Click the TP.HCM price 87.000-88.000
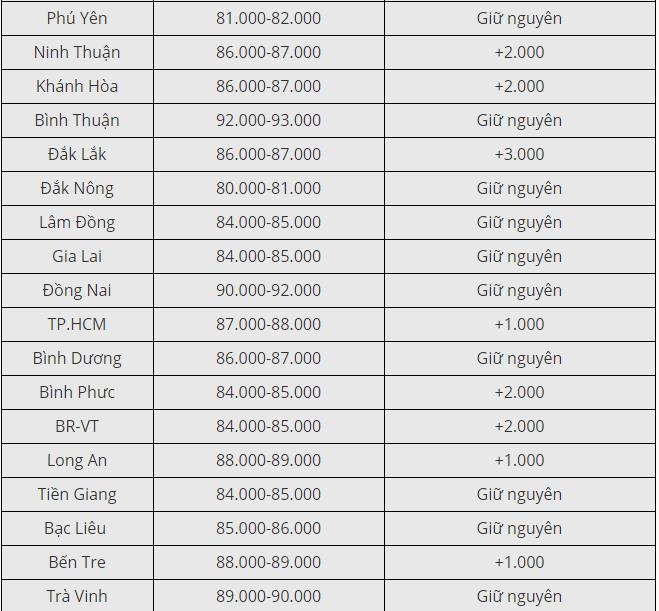659x611 pixels. click(269, 325)
